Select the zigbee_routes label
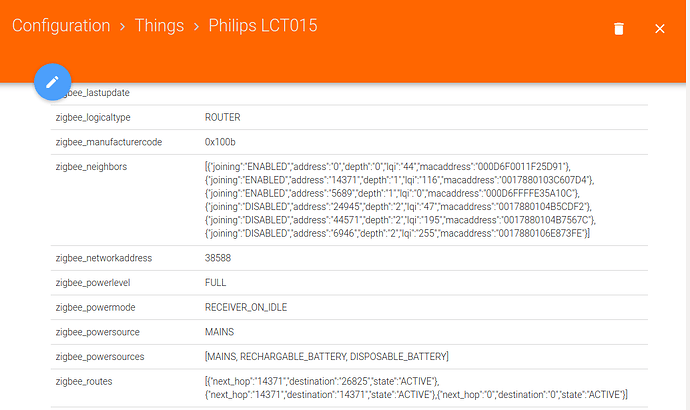The height and width of the screenshot is (410, 690). [84, 381]
